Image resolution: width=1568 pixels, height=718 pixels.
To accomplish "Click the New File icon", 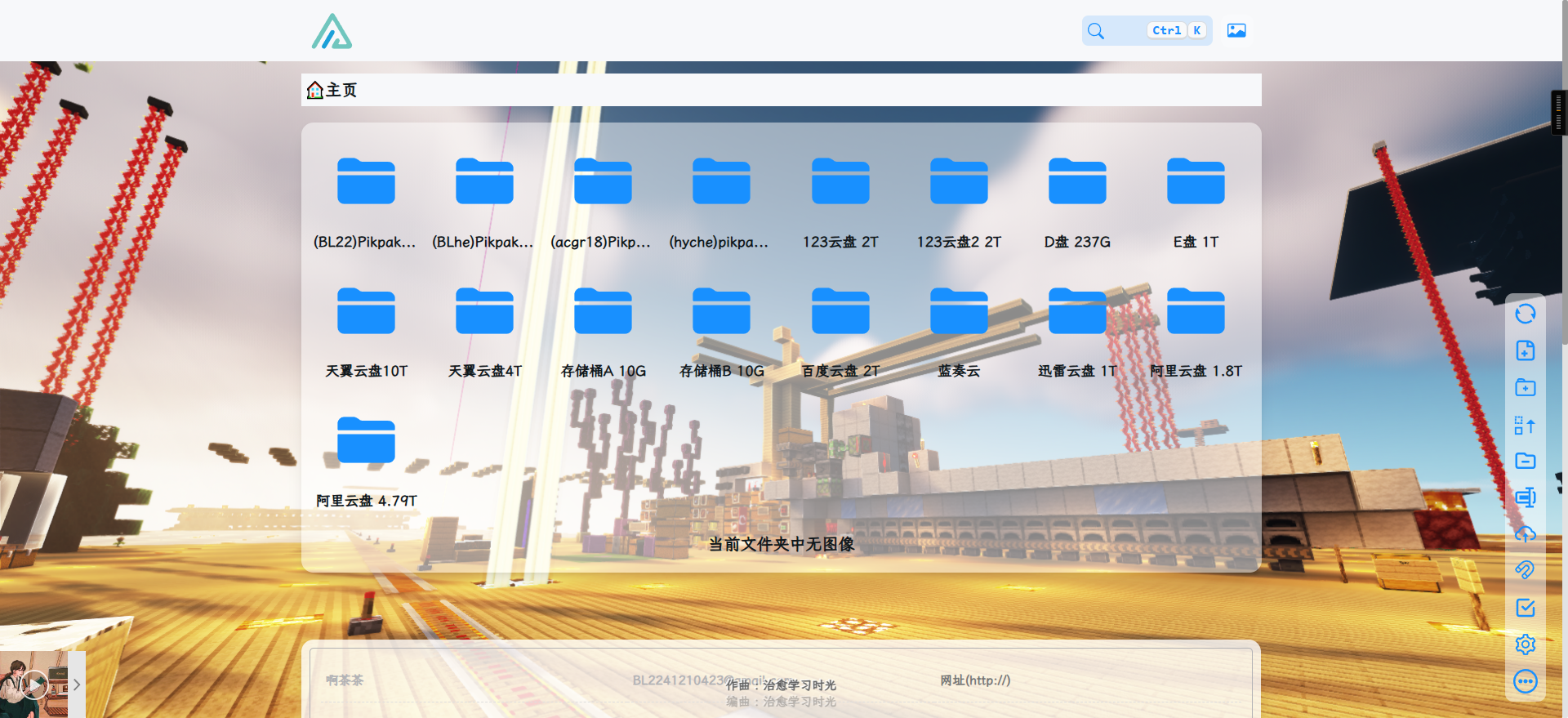I will [x=1525, y=351].
